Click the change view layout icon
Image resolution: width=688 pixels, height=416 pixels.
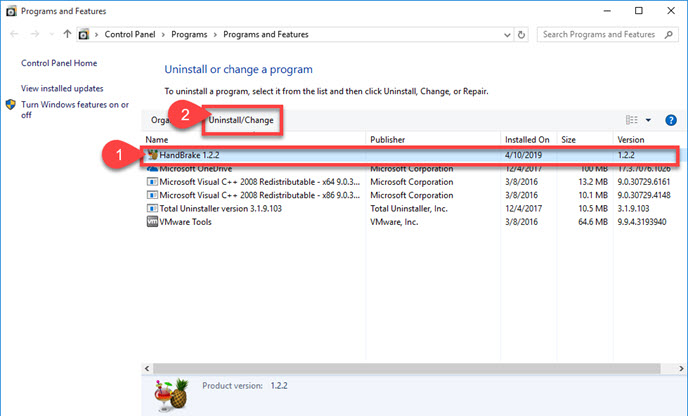point(631,120)
